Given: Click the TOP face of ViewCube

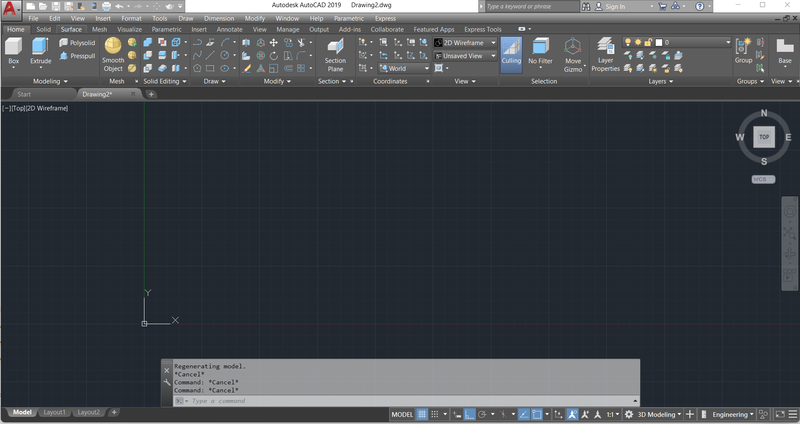Looking at the screenshot, I should point(764,137).
